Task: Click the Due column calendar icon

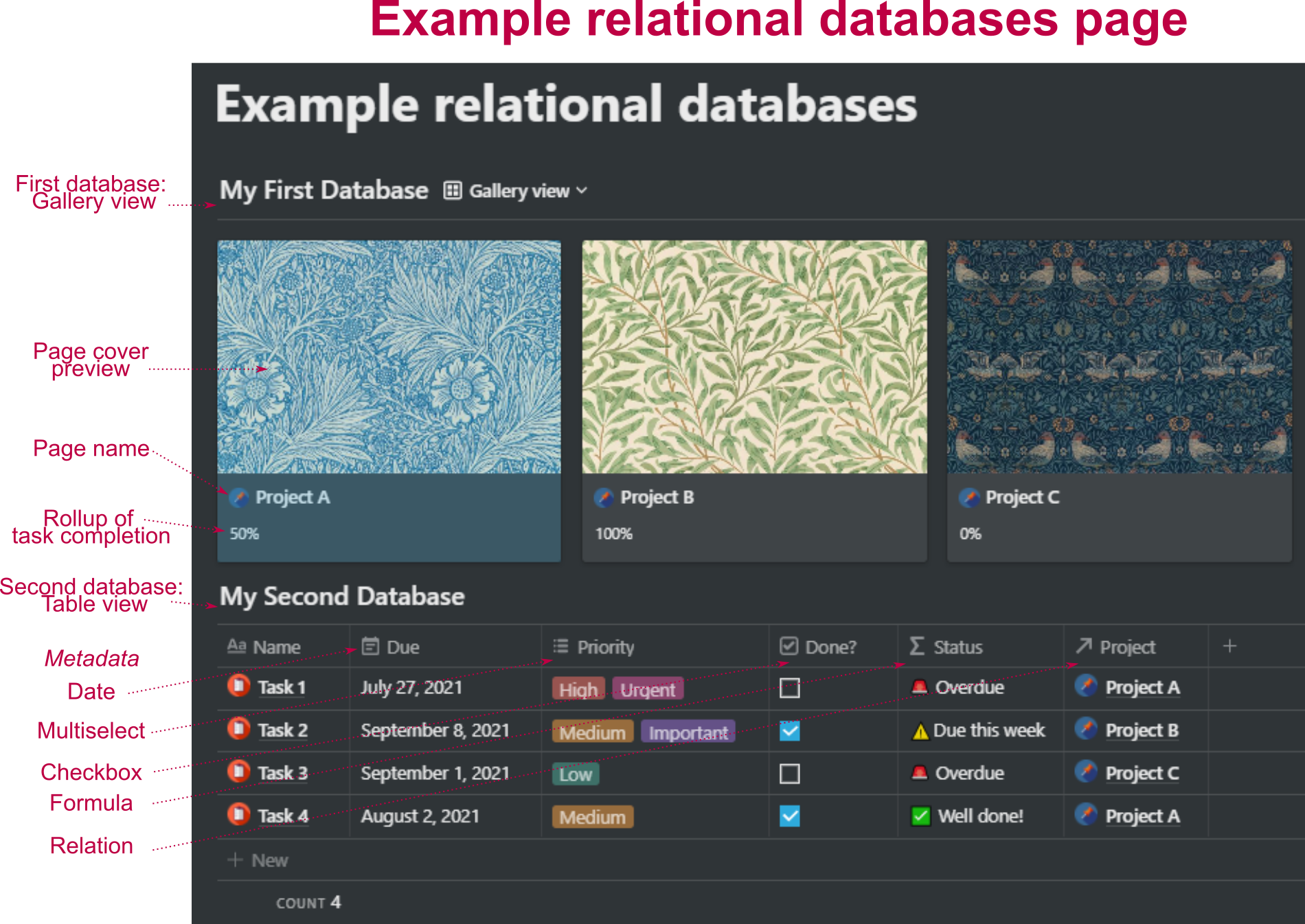Action: click(x=370, y=647)
